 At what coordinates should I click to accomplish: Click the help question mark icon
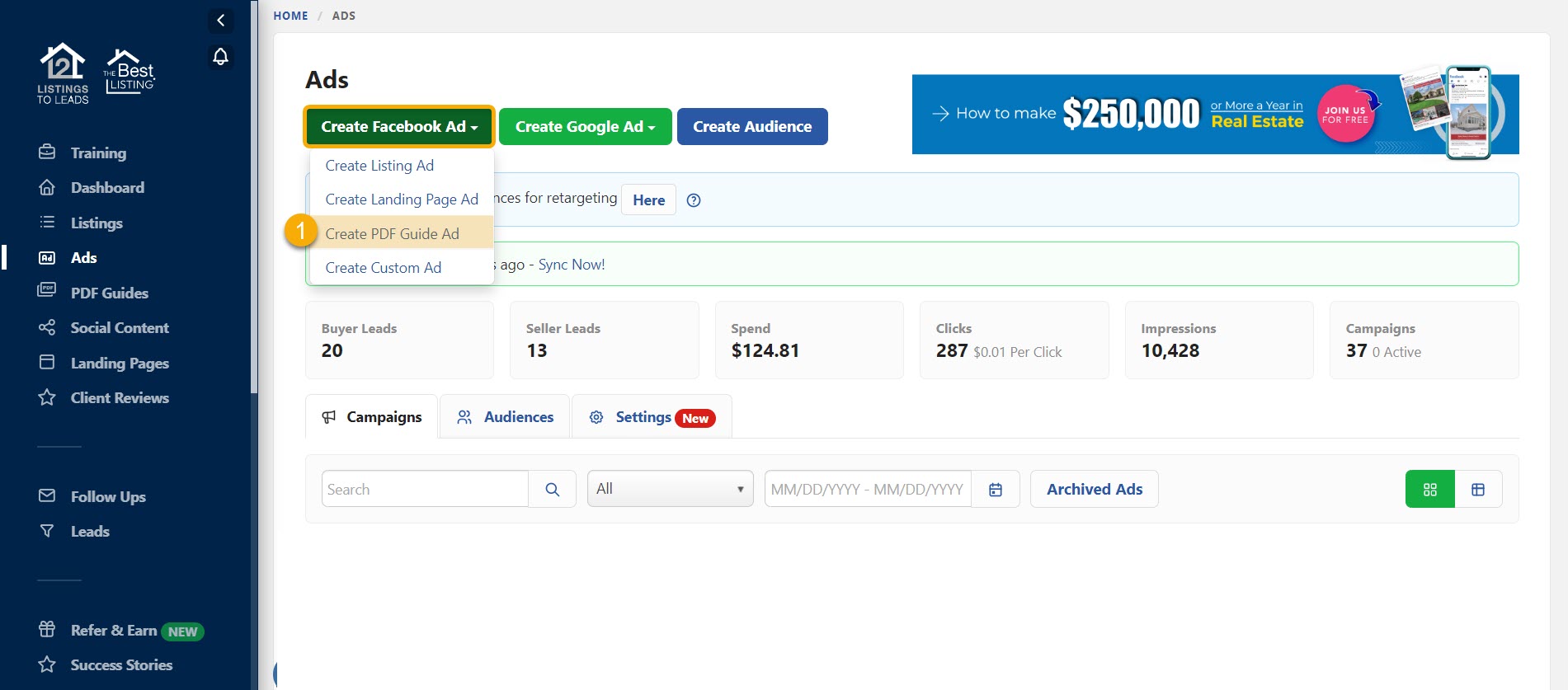click(x=694, y=200)
